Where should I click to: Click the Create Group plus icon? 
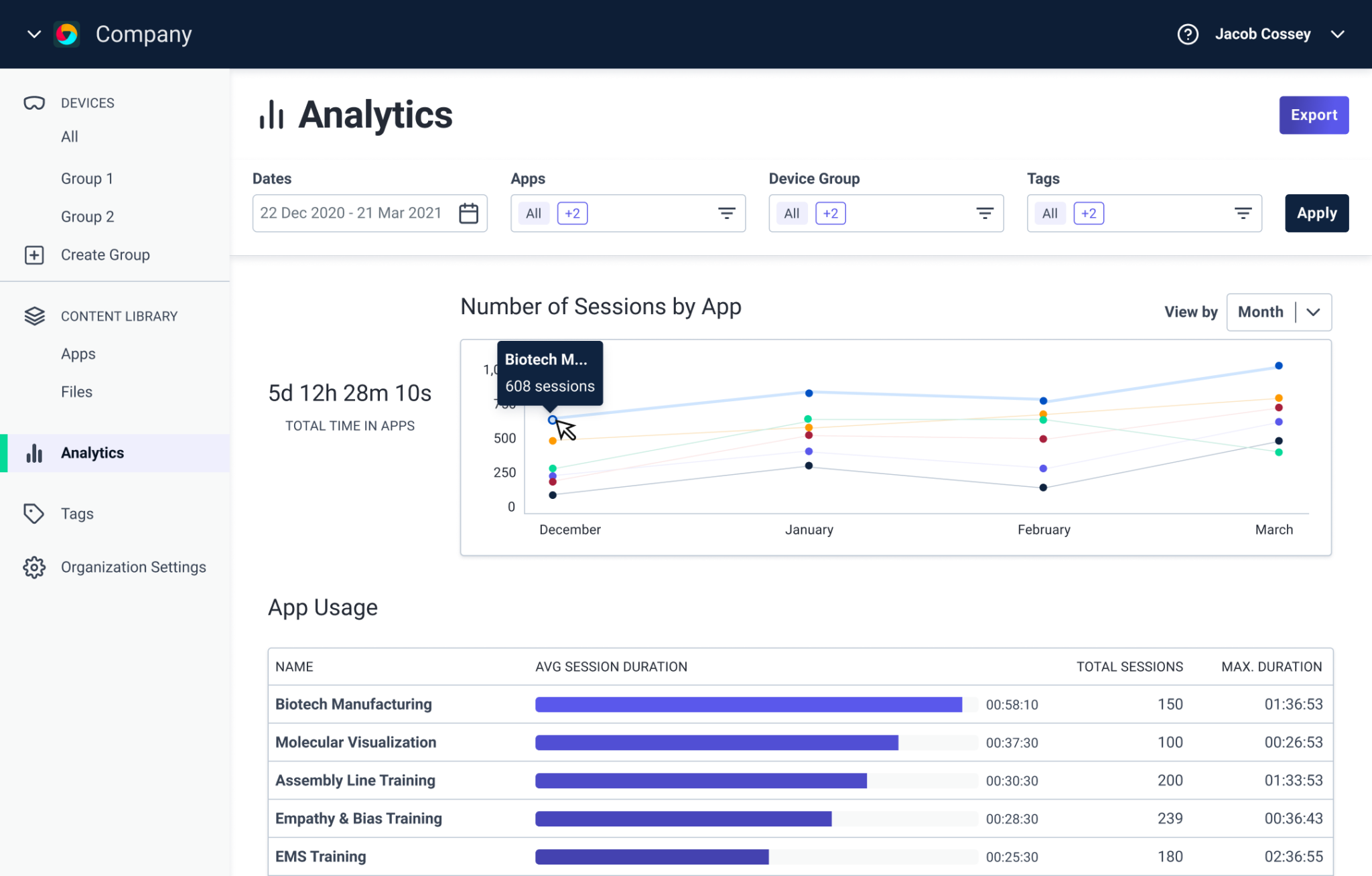click(34, 255)
